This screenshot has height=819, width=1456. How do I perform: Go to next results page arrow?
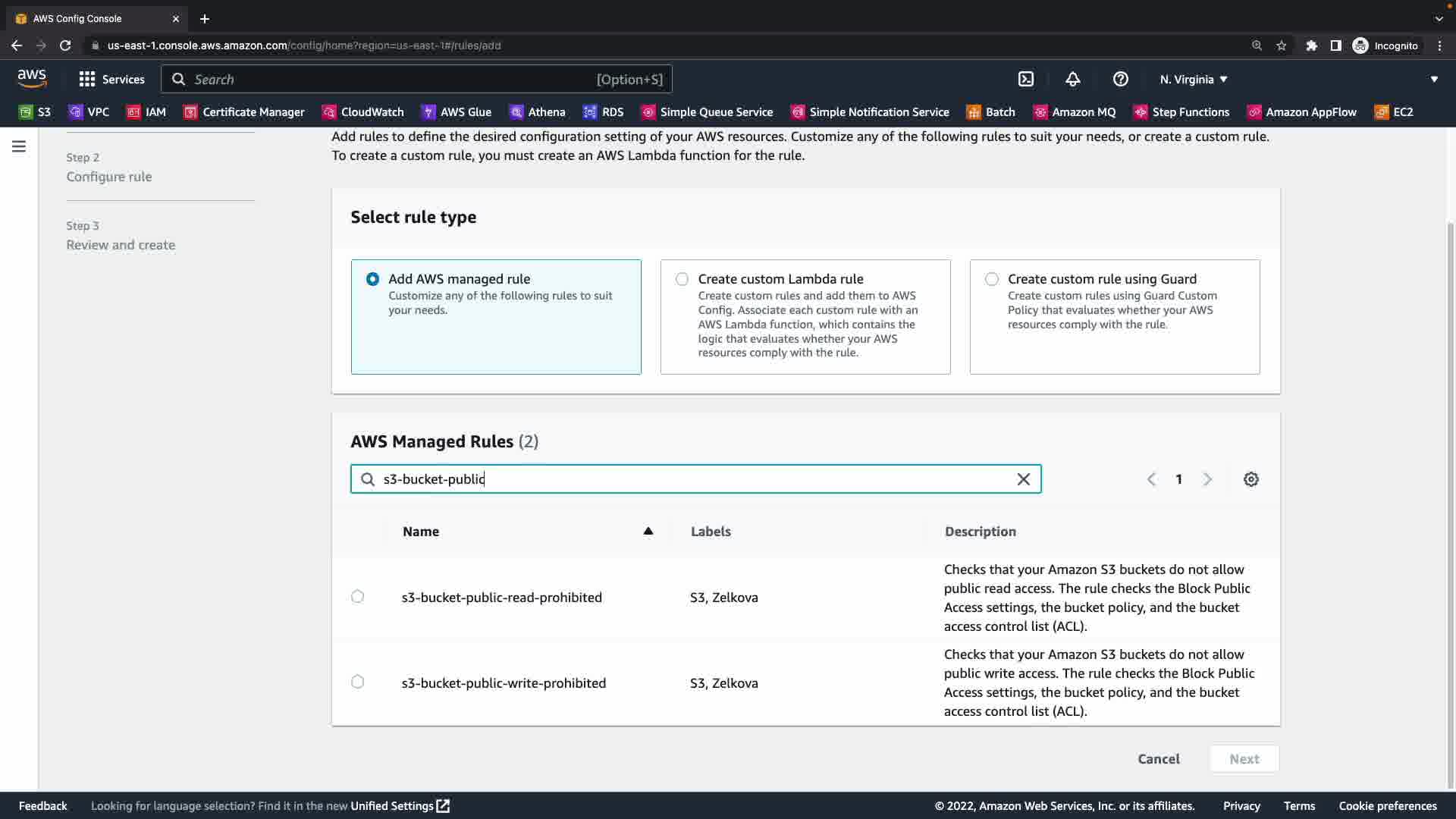tap(1207, 479)
